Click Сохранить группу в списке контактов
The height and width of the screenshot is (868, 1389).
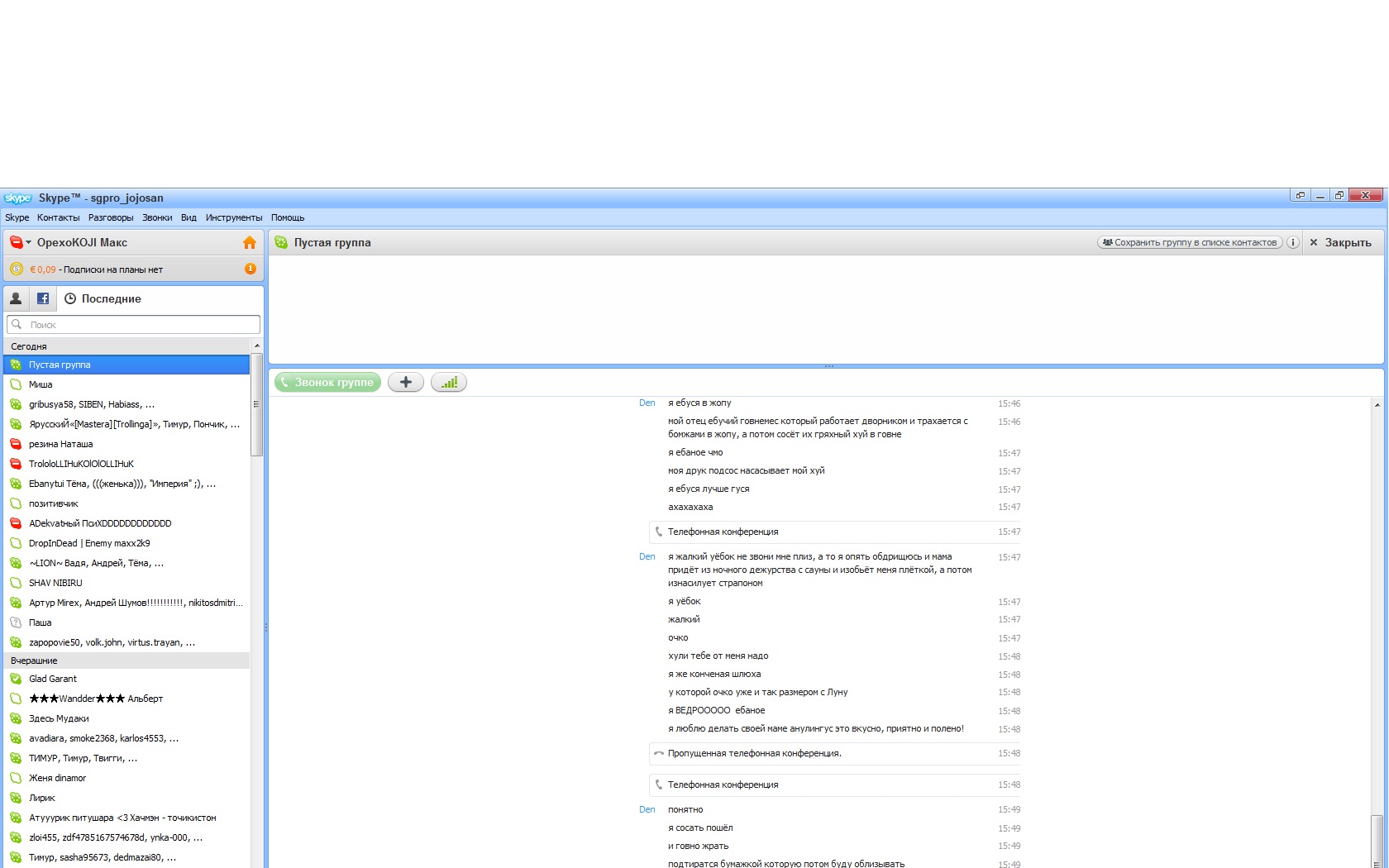[x=1190, y=242]
